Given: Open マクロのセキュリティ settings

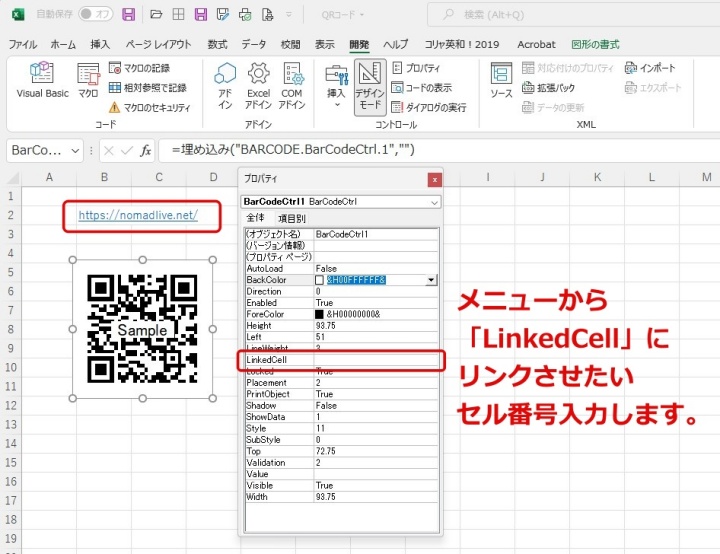Looking at the screenshot, I should click(x=150, y=107).
